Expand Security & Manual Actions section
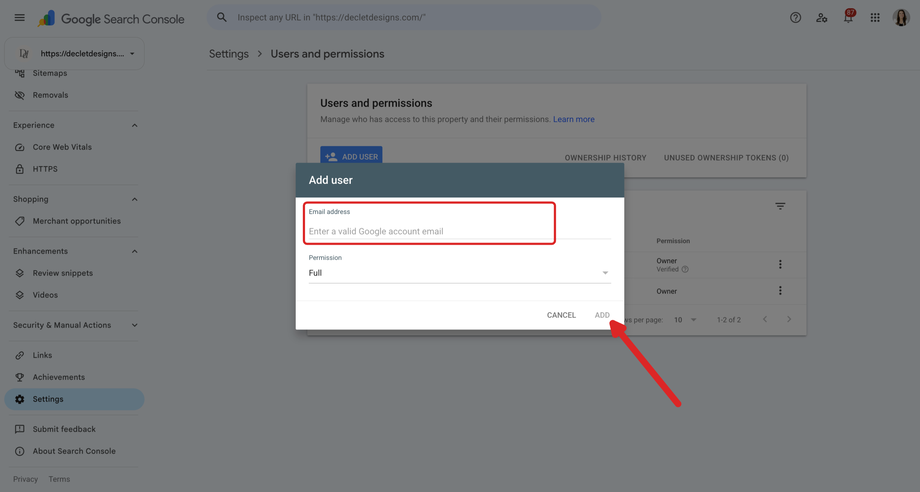Viewport: 920px width, 492px height. (x=134, y=325)
